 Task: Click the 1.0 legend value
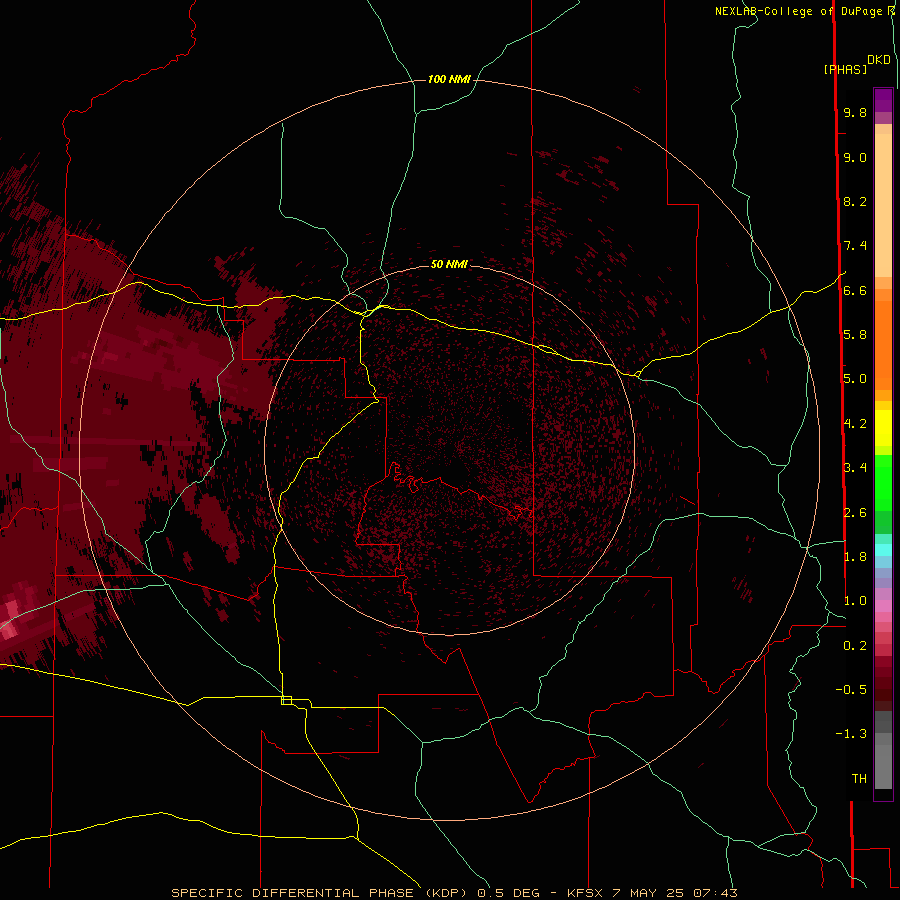point(855,601)
